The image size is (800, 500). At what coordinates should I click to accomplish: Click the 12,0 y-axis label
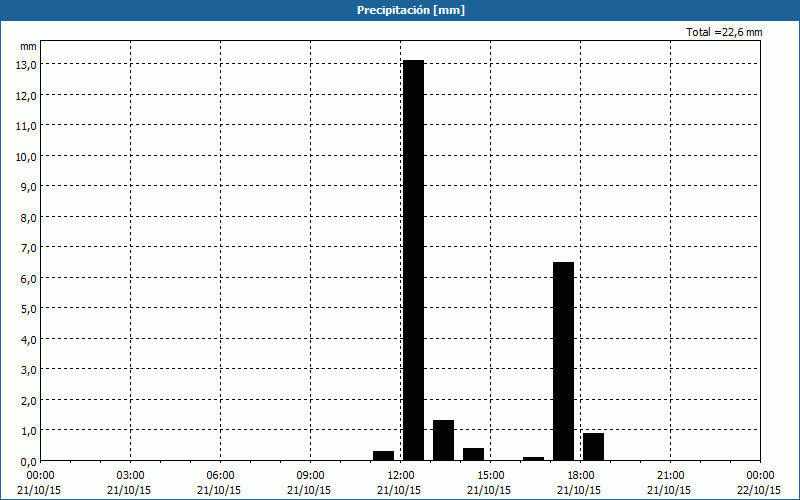click(x=26, y=95)
